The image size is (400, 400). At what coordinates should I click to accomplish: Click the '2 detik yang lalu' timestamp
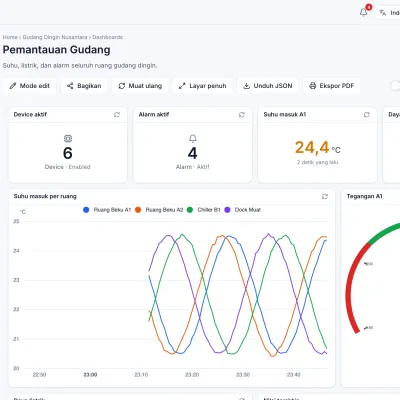tap(318, 162)
